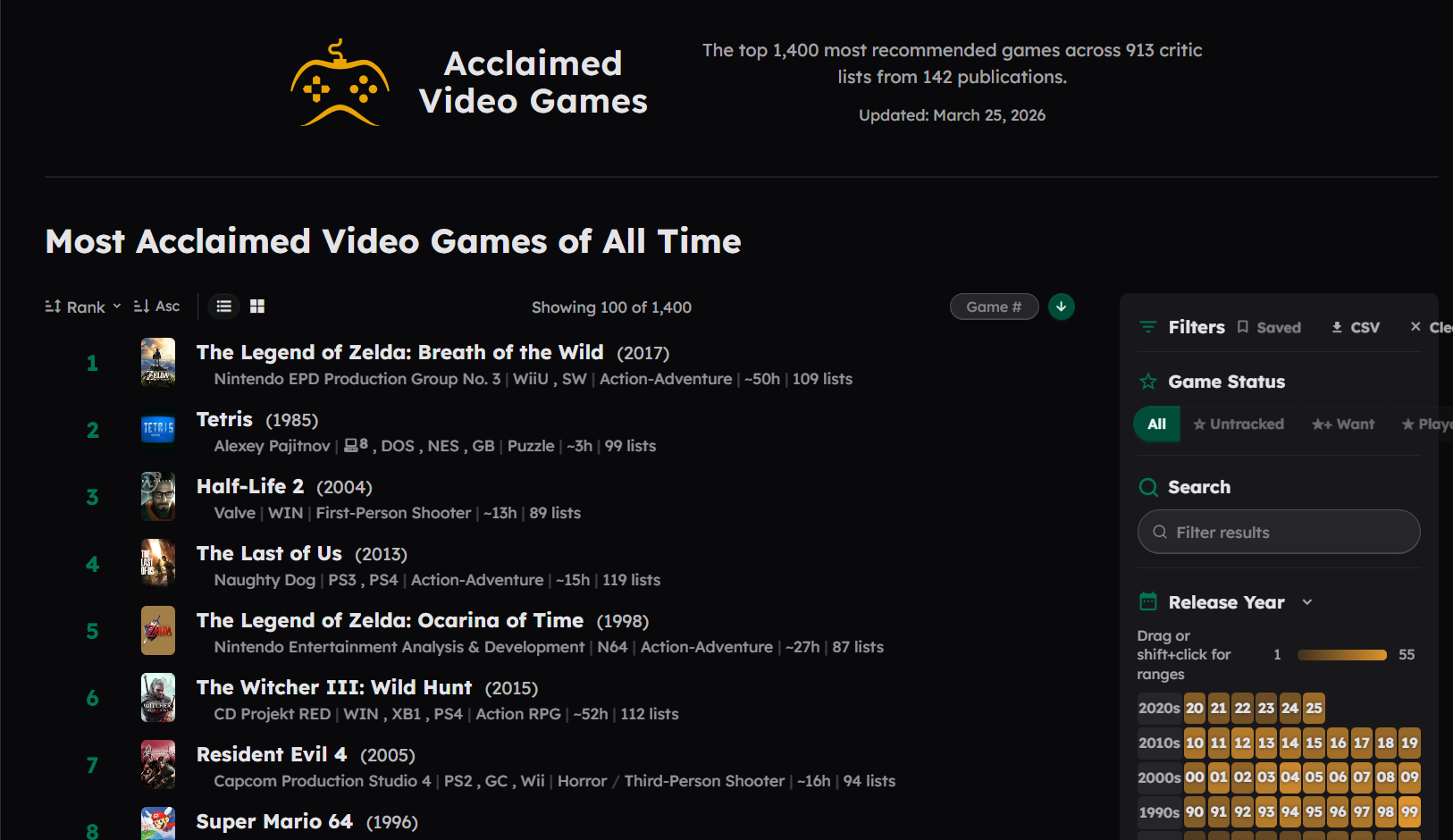1453x840 pixels.
Task: Select the Untracked game status tab
Action: coord(1239,424)
